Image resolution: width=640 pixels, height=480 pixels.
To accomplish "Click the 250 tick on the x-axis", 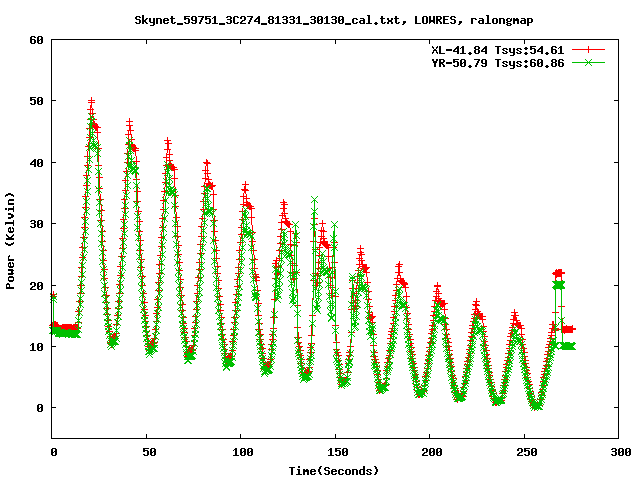I will pyautogui.click(x=523, y=452).
